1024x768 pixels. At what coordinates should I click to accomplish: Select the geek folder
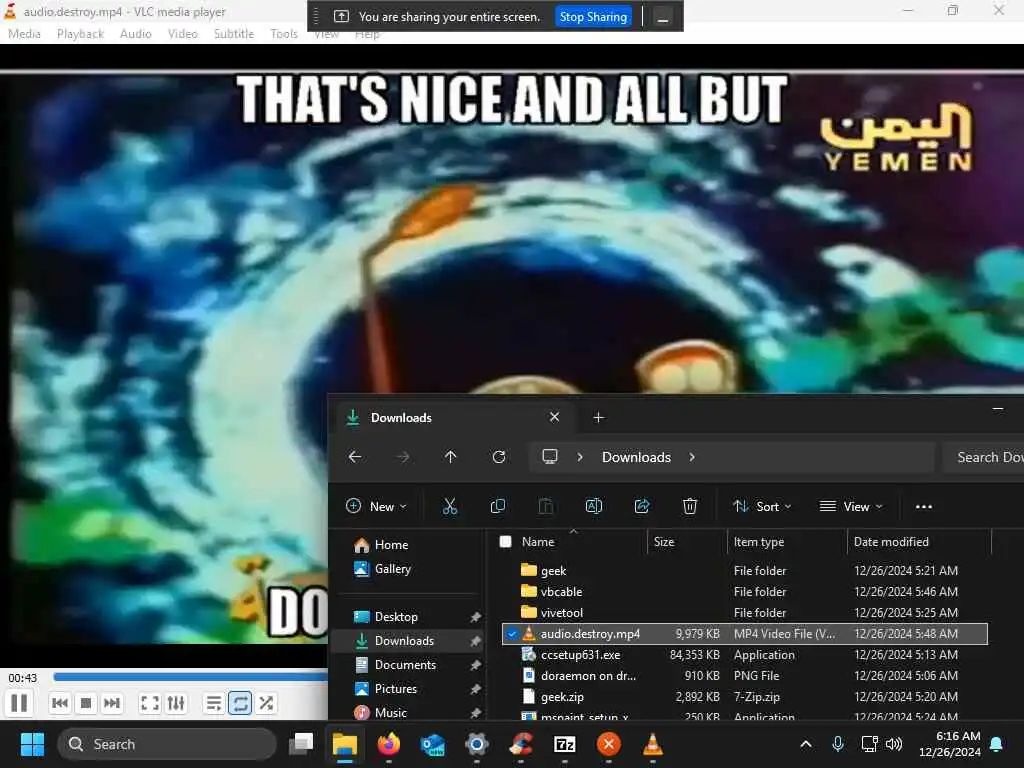744,571
